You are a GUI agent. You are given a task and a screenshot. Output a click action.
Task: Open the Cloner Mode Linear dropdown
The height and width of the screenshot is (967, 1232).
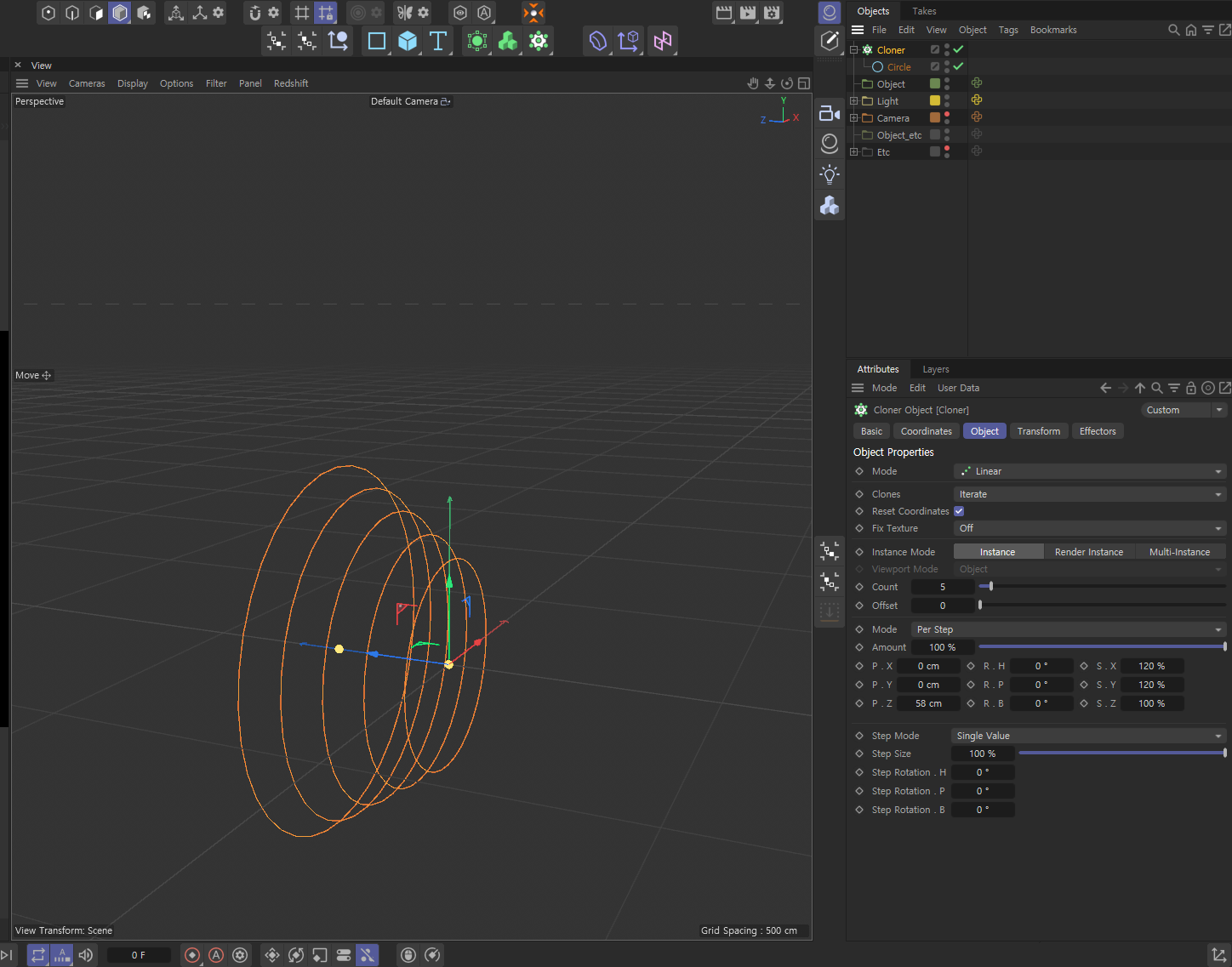[x=1090, y=471]
